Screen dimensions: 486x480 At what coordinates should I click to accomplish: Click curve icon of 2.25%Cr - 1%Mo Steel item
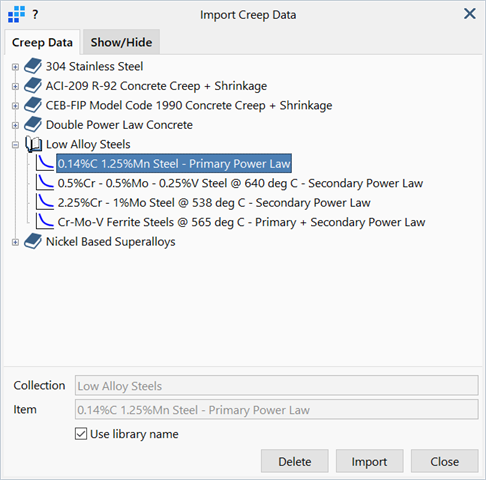(45, 203)
